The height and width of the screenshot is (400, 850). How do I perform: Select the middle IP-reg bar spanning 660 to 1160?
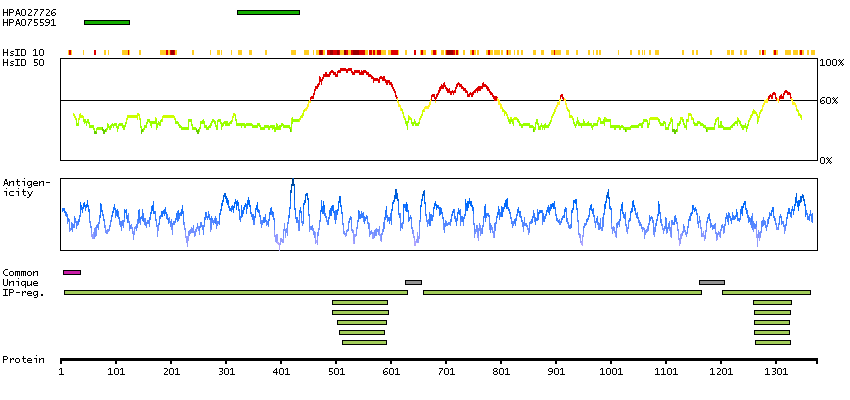click(562, 292)
